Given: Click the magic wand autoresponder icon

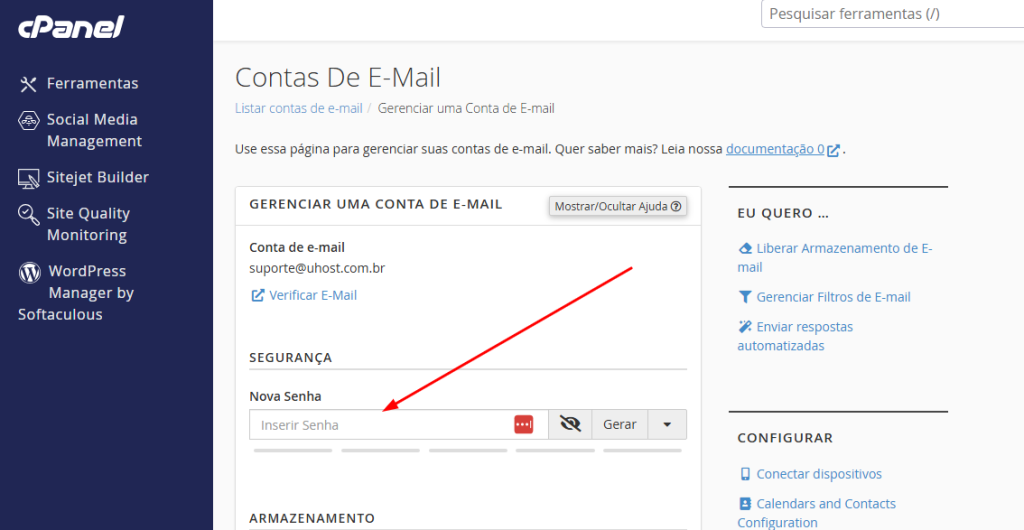Looking at the screenshot, I should (x=745, y=326).
